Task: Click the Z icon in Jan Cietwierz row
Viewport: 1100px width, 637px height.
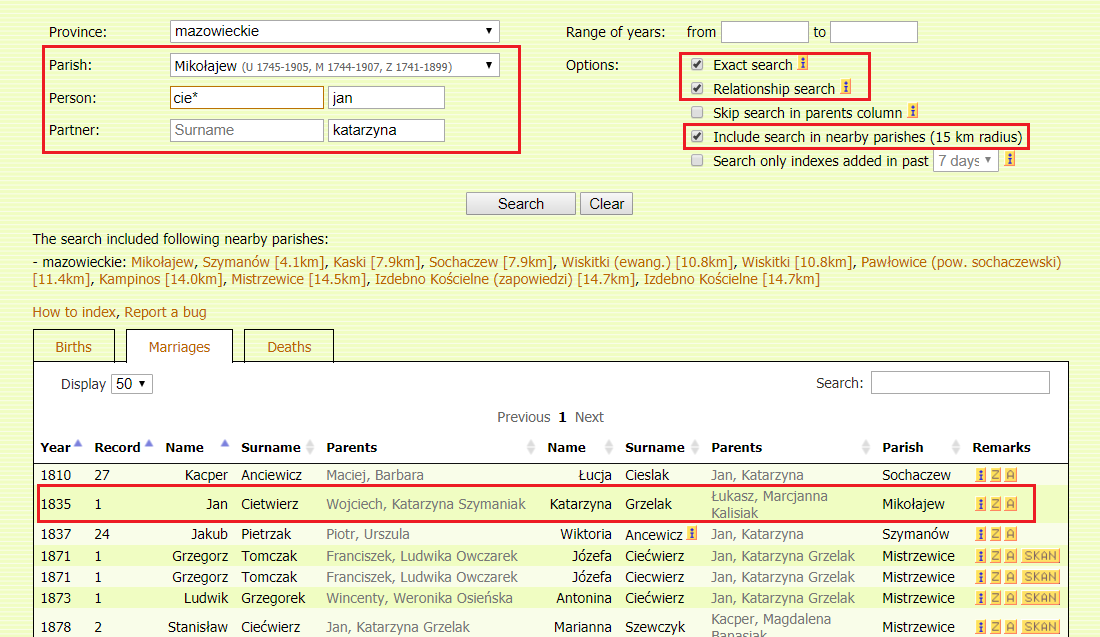Action: click(x=996, y=504)
